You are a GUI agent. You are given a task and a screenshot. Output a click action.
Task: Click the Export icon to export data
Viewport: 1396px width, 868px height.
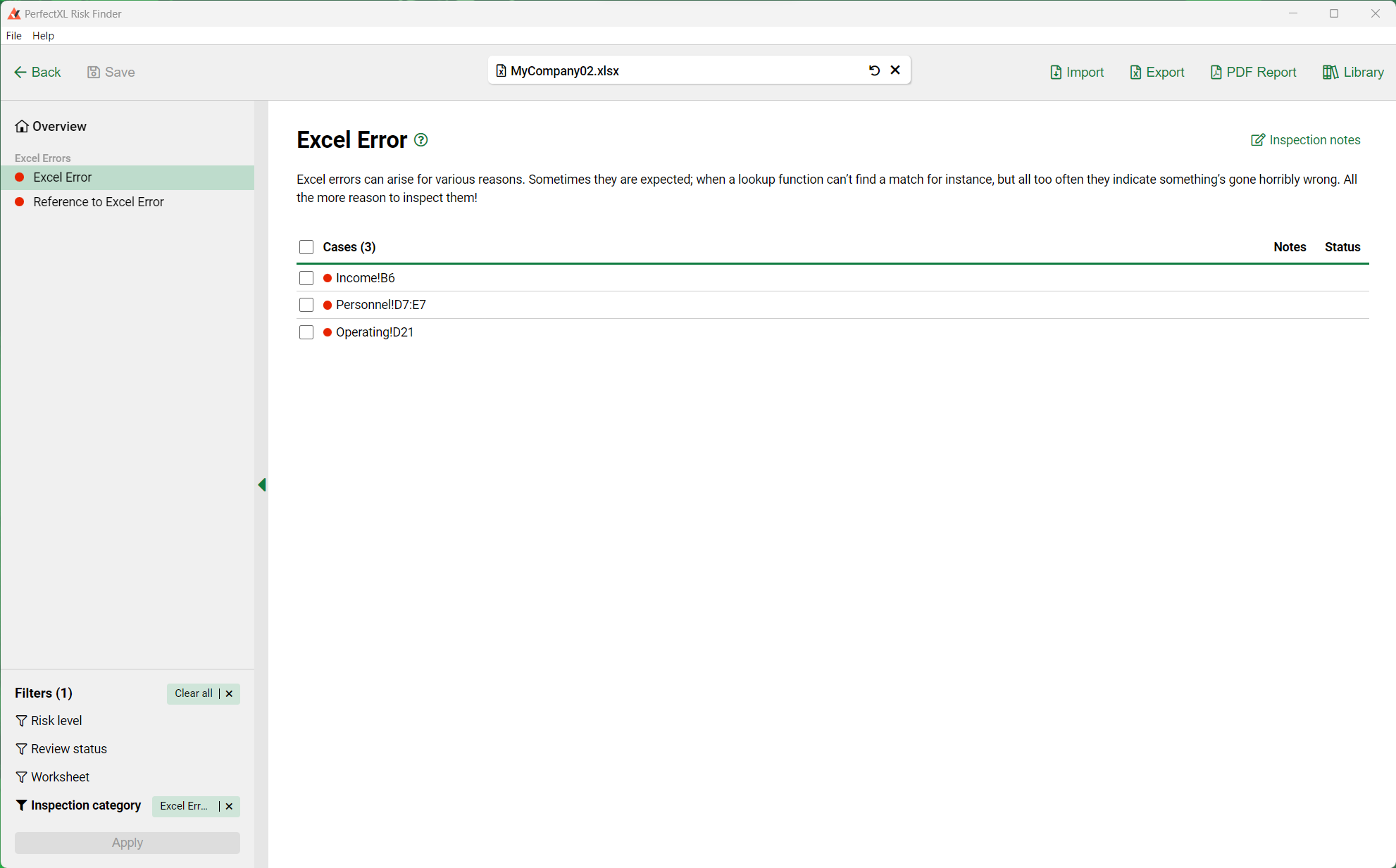pos(1155,71)
